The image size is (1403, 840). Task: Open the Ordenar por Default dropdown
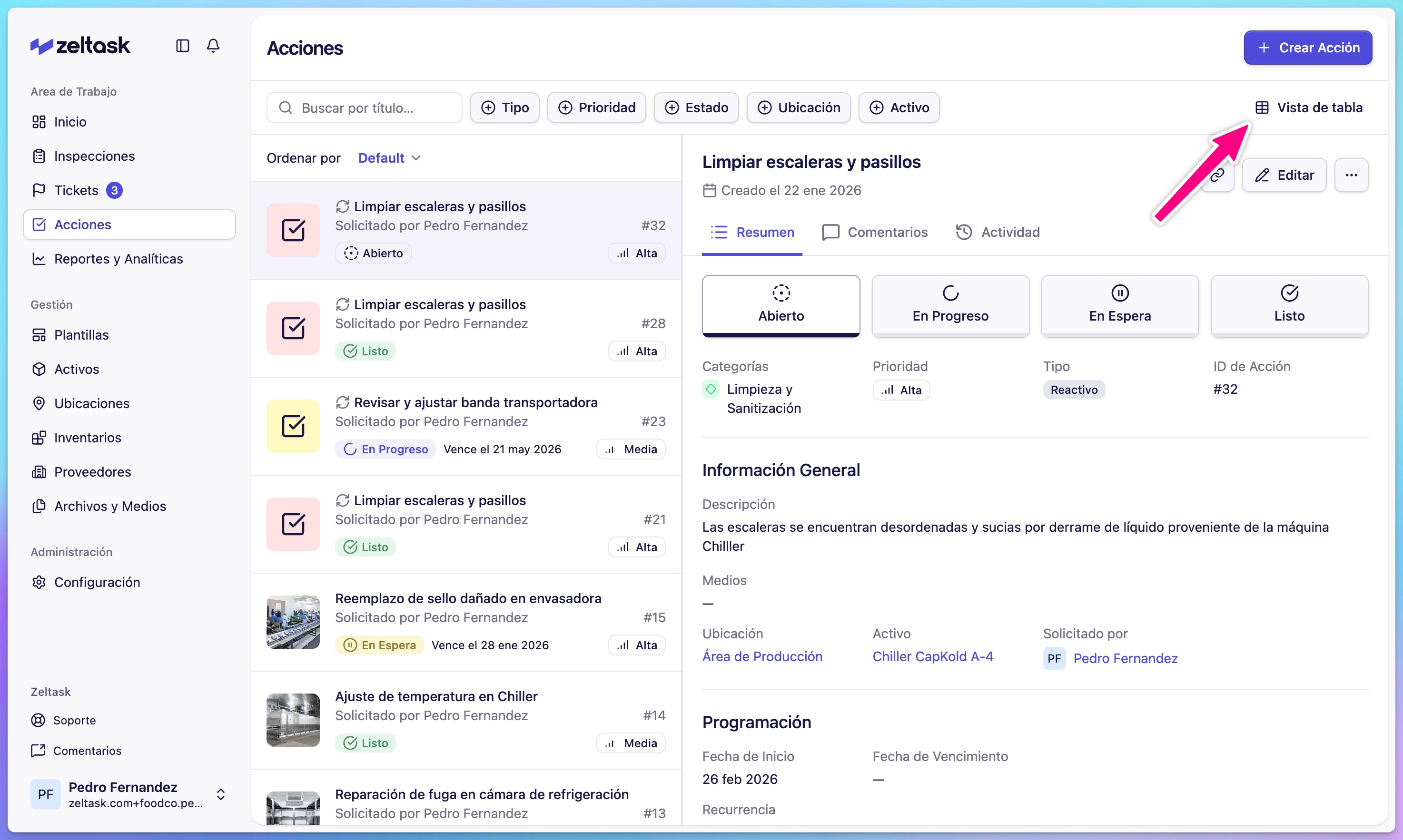point(389,158)
